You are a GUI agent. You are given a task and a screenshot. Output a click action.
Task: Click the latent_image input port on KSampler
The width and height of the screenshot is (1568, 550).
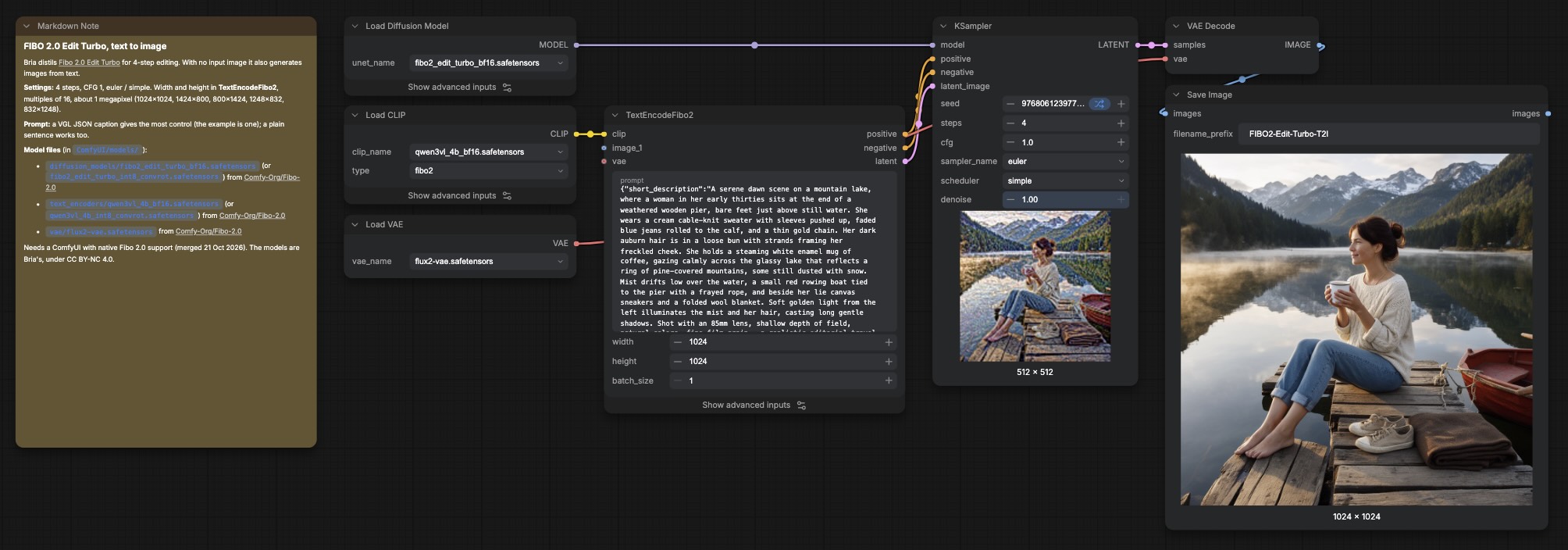(x=932, y=86)
